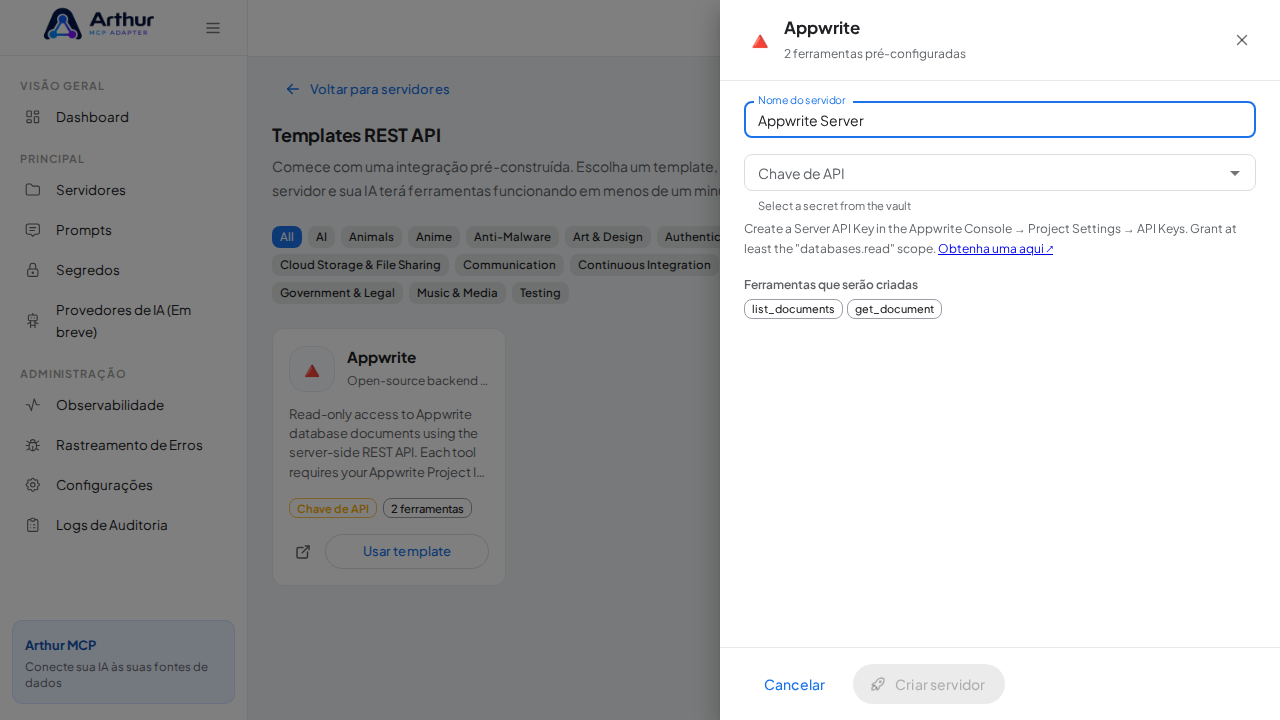Select Provedores de IA (Em breve)
1280x720 pixels.
(123, 321)
